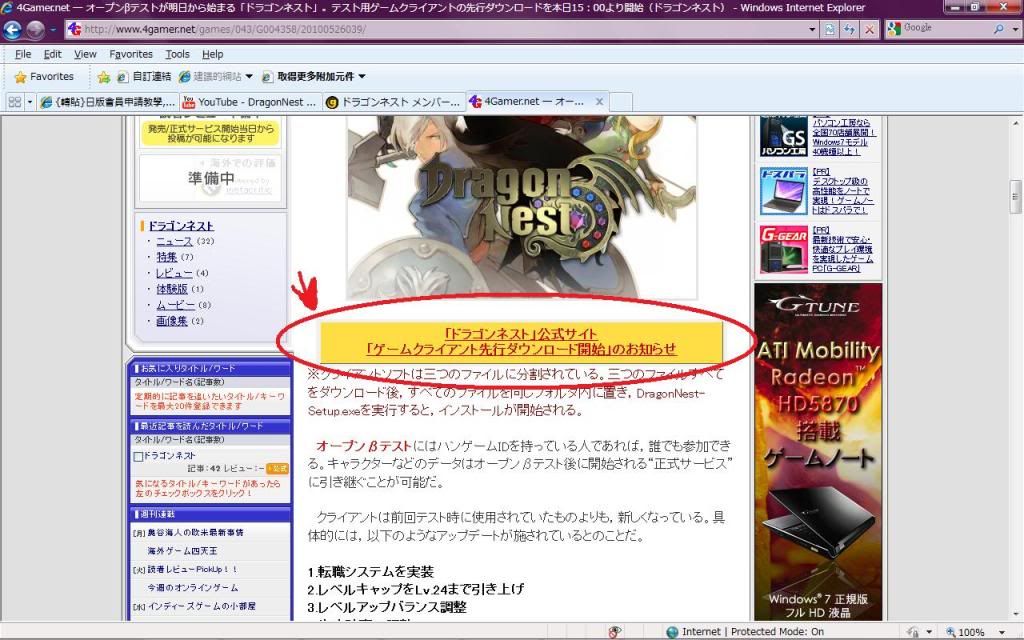Open 奥谷海人の欧米最新事情 weekly column
Screen dimensions: 1024x640
[195, 533]
